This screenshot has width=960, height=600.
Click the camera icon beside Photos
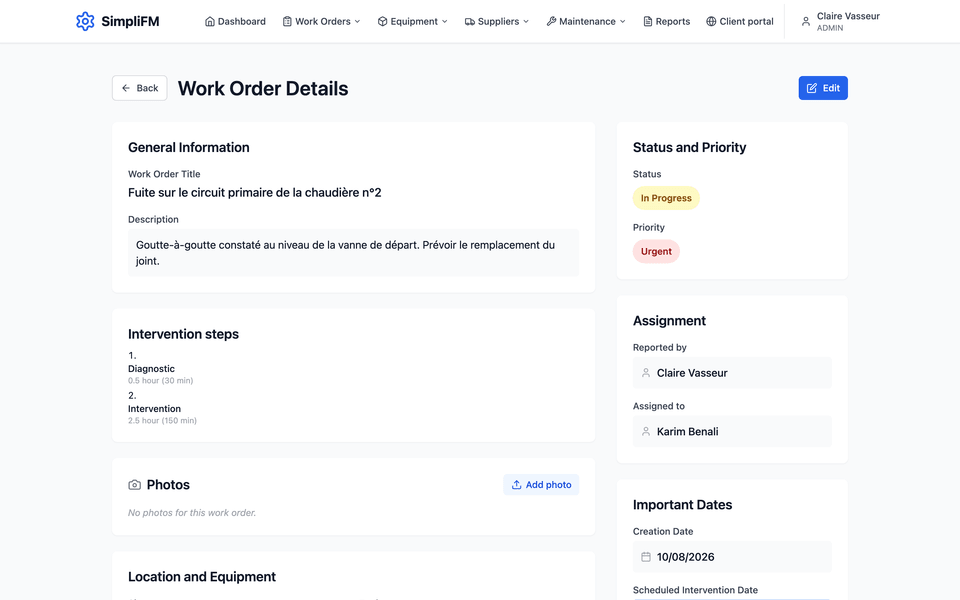(x=135, y=485)
